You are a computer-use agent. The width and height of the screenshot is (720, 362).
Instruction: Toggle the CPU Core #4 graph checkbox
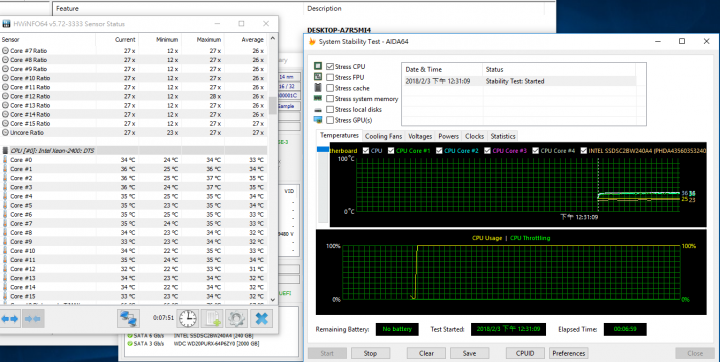click(x=535, y=151)
